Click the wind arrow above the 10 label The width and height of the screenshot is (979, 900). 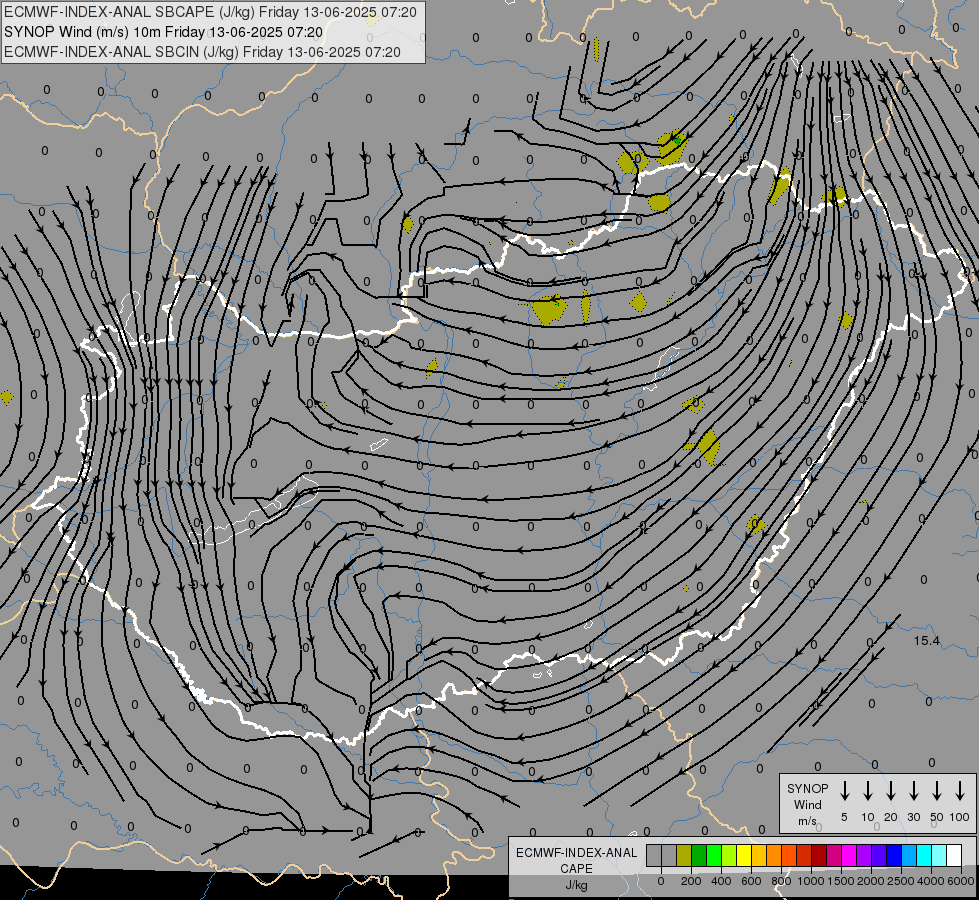point(868,790)
